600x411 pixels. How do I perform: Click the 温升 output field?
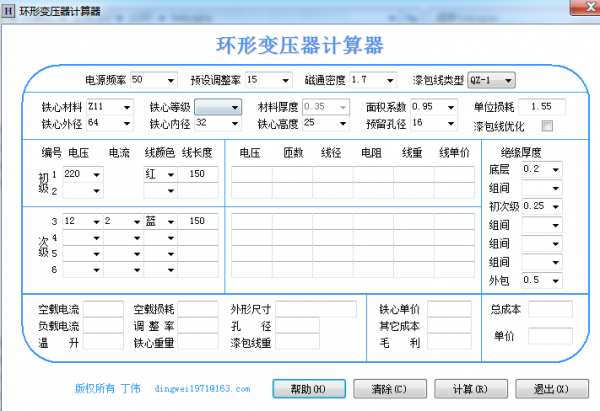click(103, 341)
